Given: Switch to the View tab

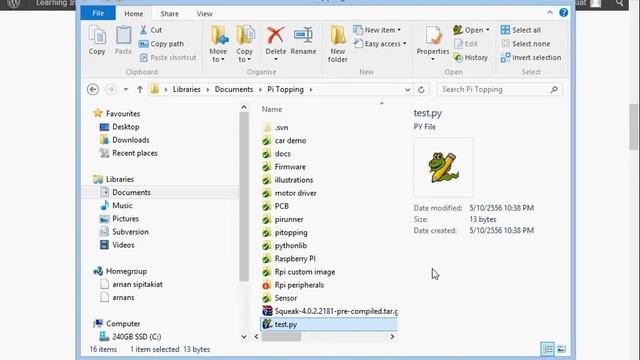Looking at the screenshot, I should tap(204, 13).
